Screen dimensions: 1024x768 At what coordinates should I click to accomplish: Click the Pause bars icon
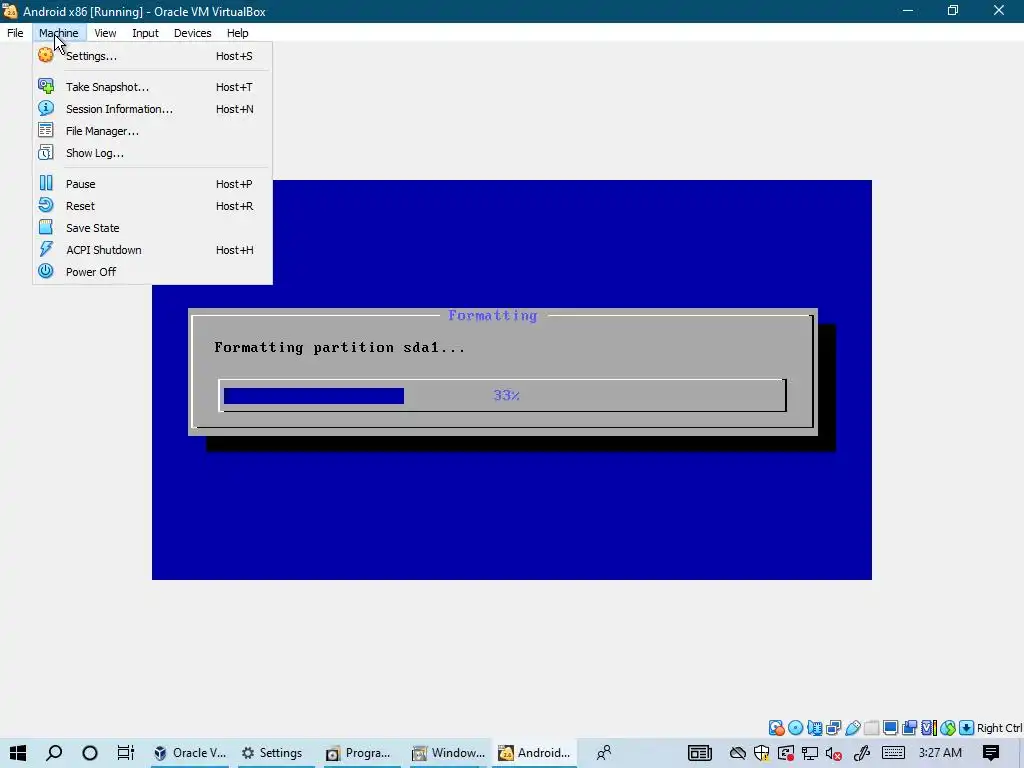coord(46,184)
